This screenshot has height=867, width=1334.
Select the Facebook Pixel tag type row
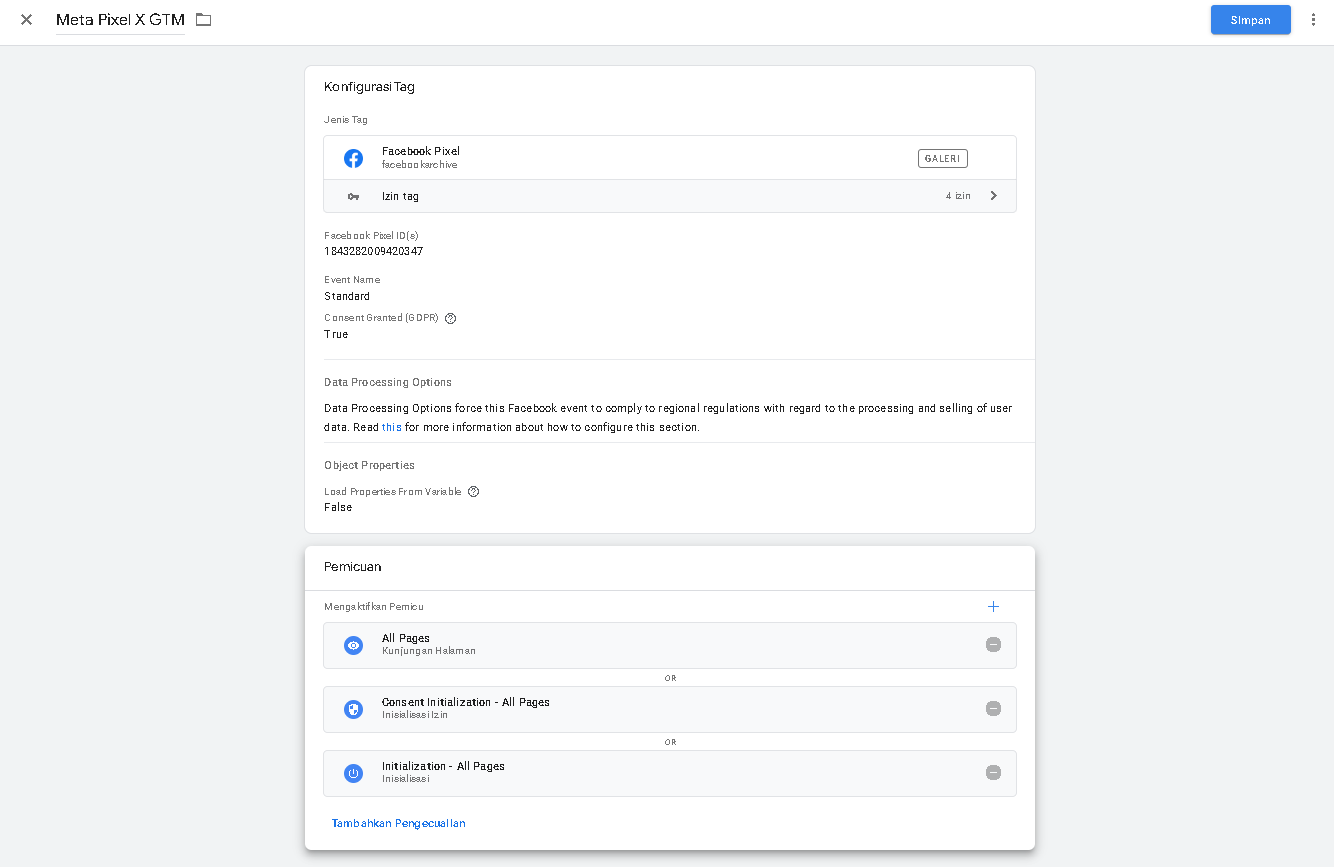pos(670,158)
